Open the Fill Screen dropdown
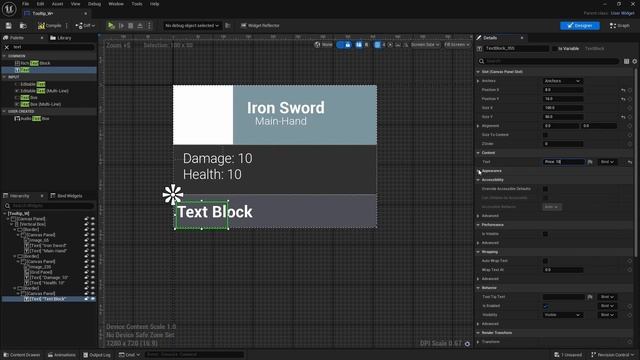Viewport: 640px width, 360px height. 457,45
